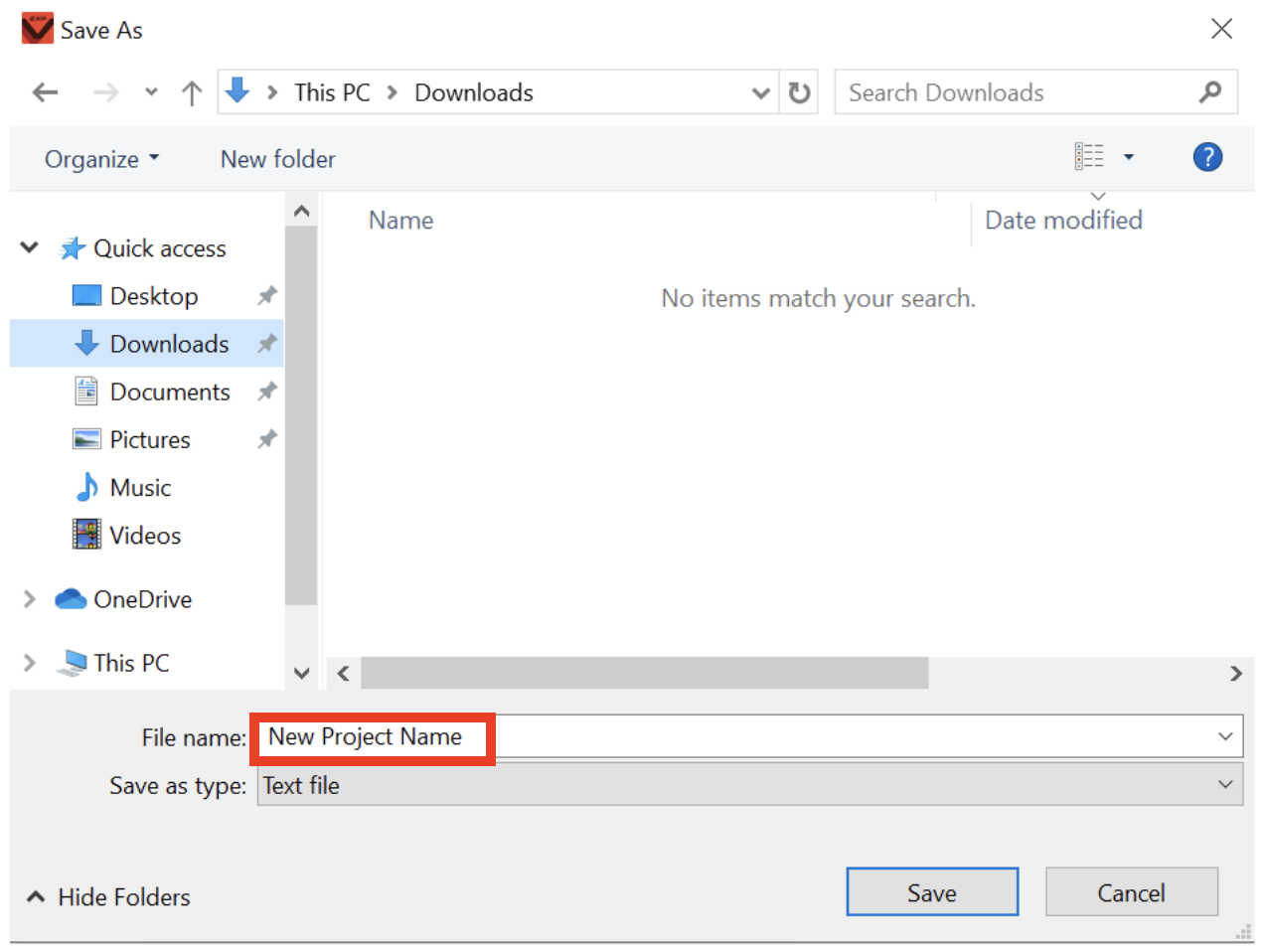Image resolution: width=1264 pixels, height=952 pixels.
Task: Click the Save button
Action: pos(931,891)
